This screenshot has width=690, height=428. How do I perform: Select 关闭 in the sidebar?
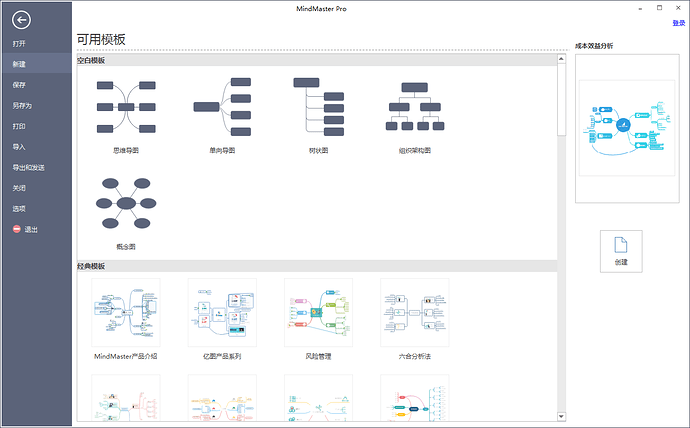click(x=19, y=188)
